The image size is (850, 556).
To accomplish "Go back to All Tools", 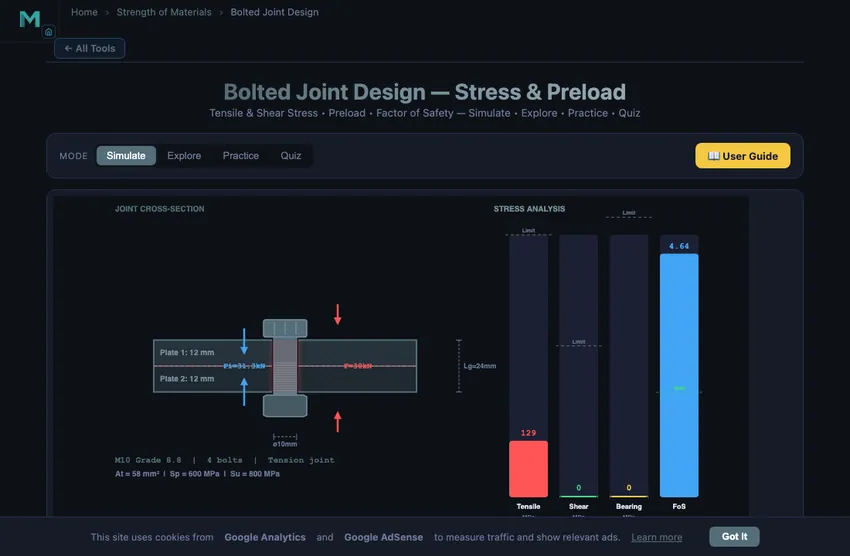I will point(89,48).
